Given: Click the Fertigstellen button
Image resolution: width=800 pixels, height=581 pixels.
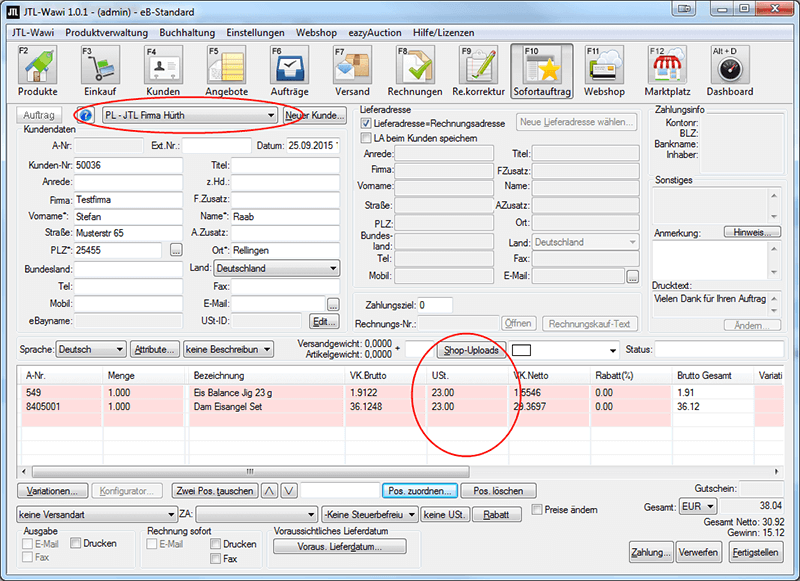Looking at the screenshot, I should [755, 552].
